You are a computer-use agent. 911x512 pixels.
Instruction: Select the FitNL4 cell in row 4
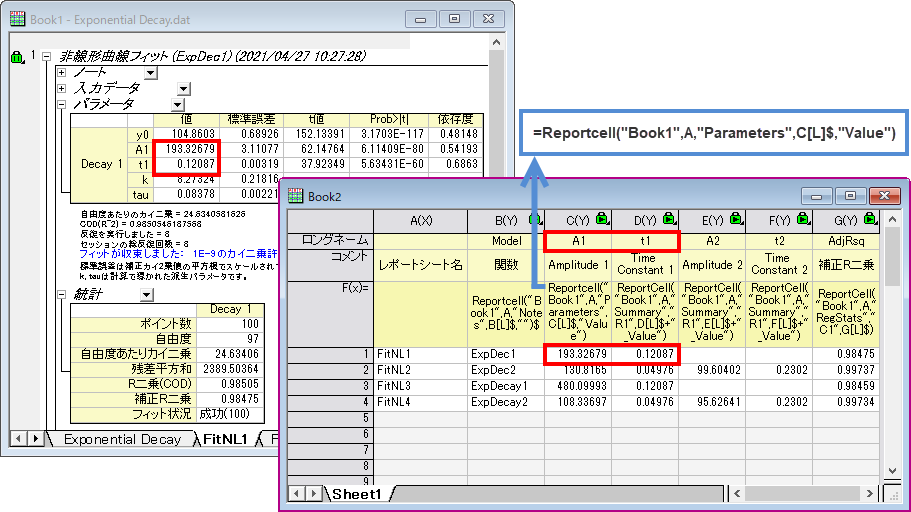click(421, 402)
